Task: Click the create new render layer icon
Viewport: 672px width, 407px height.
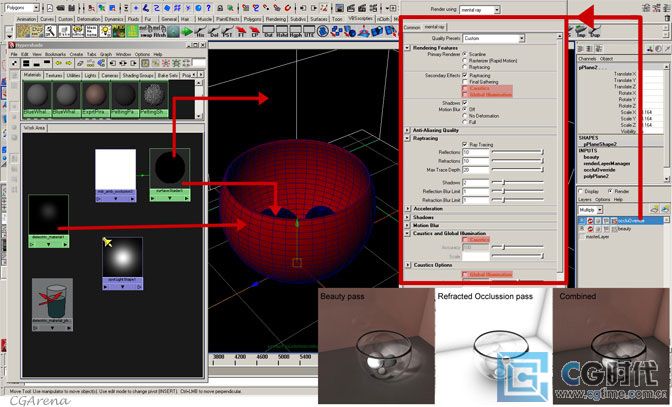Action: point(654,209)
